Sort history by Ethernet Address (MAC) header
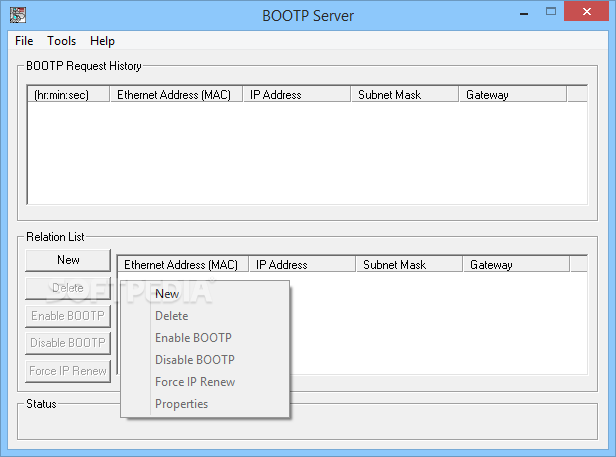The width and height of the screenshot is (616, 457). pos(176,95)
